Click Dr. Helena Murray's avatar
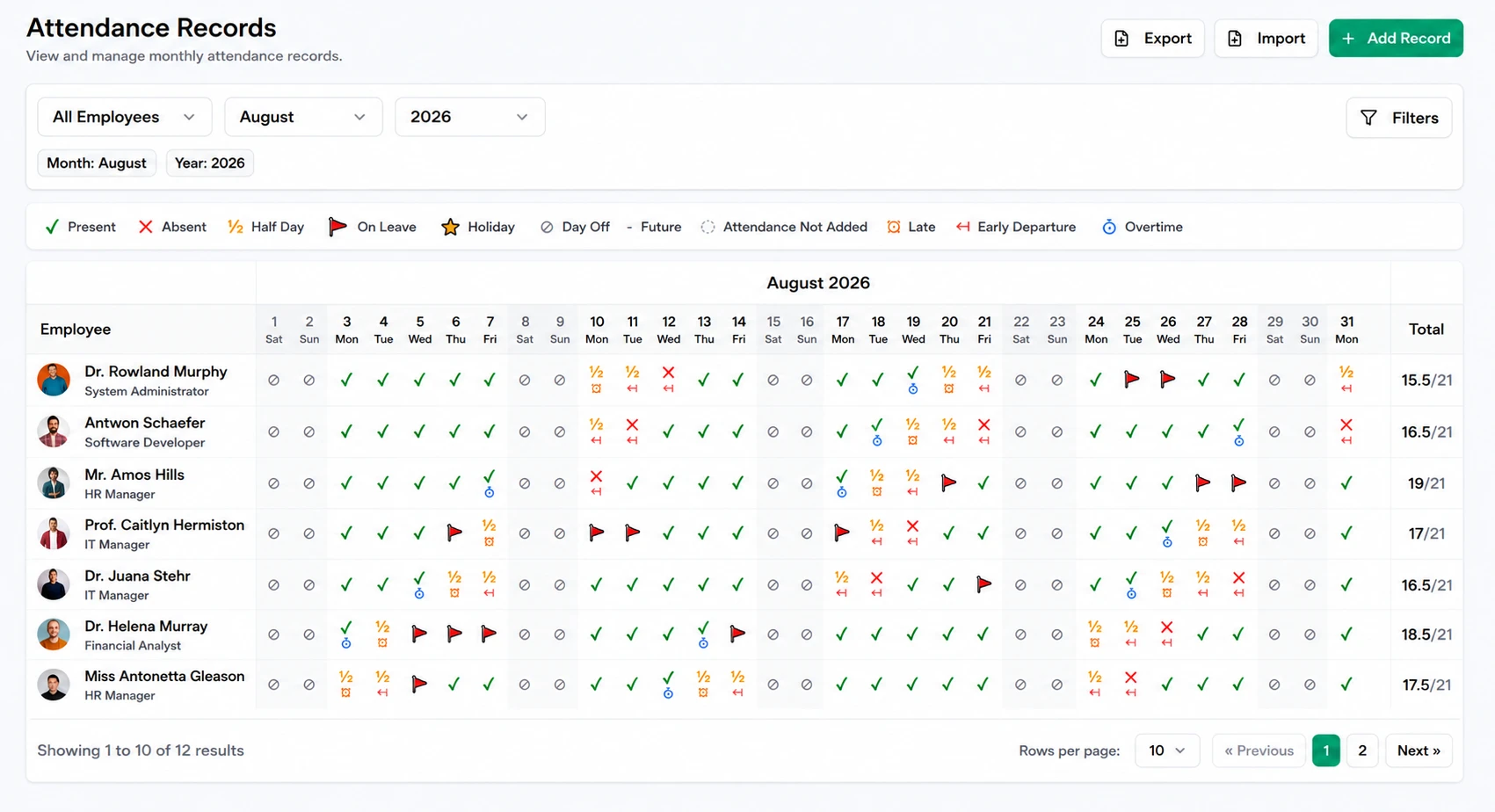The height and width of the screenshot is (812, 1495). click(54, 634)
